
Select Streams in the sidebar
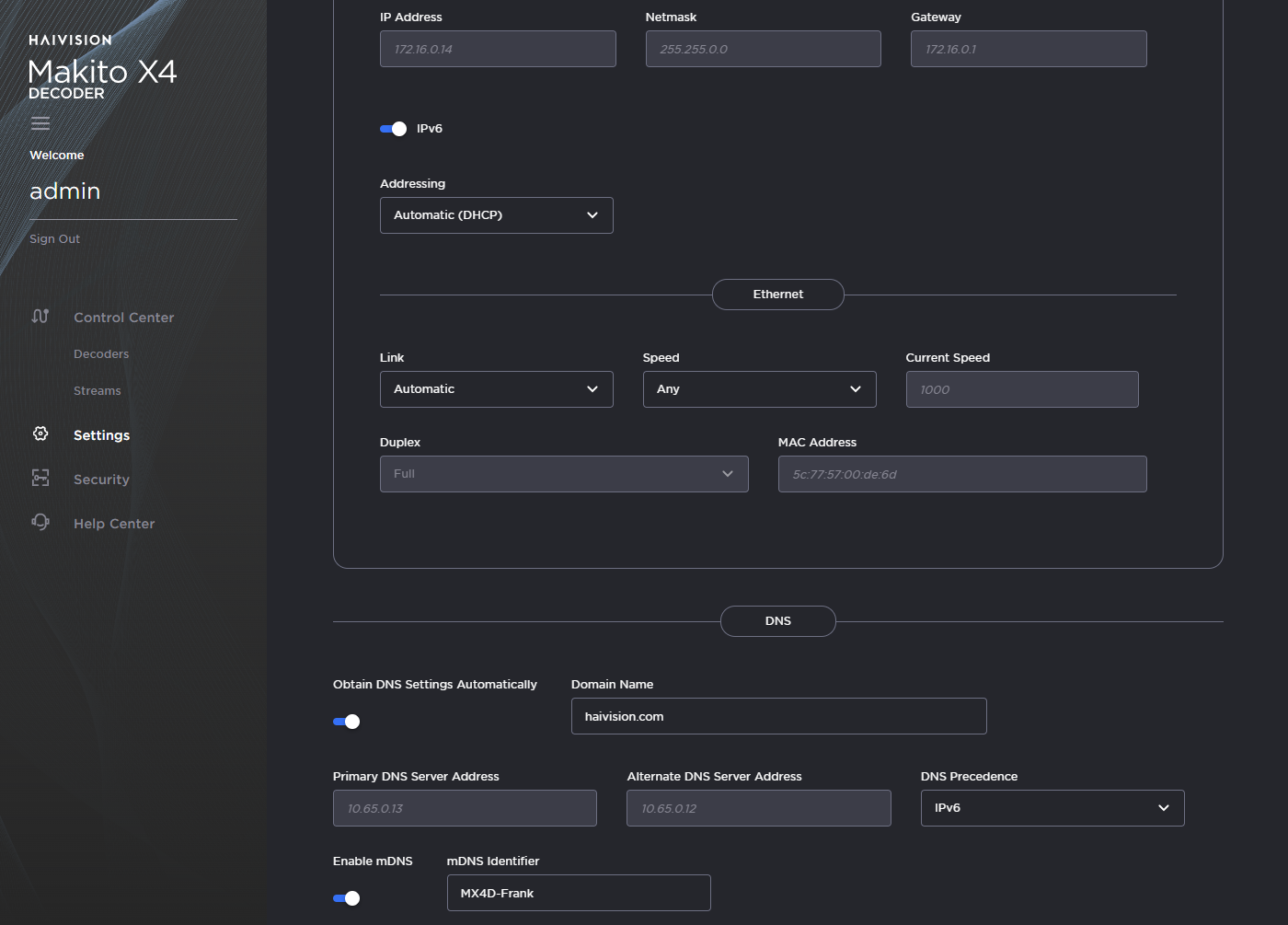click(x=97, y=390)
